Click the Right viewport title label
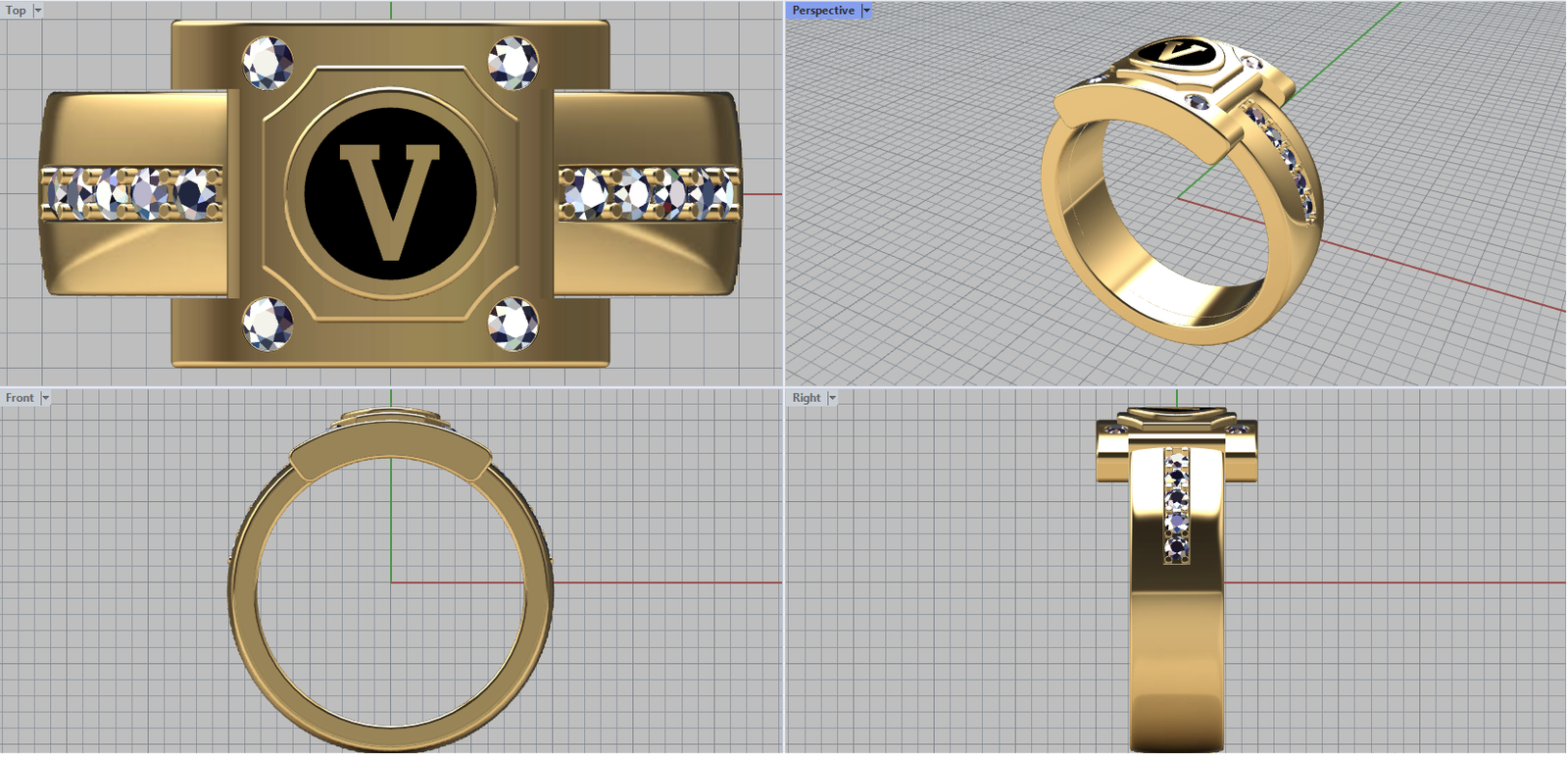 point(807,398)
